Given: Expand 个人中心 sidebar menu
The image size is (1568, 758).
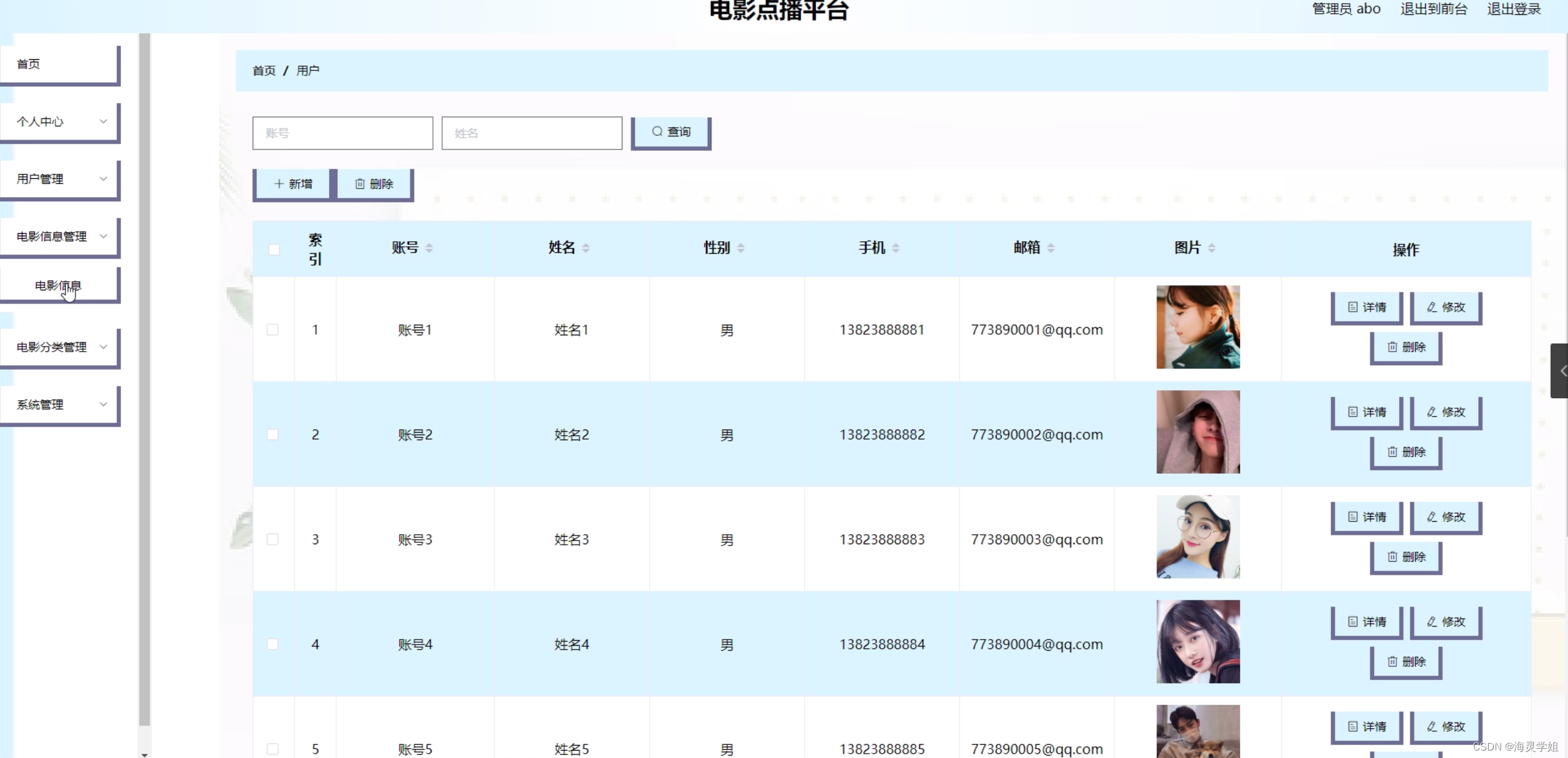Looking at the screenshot, I should tap(60, 122).
